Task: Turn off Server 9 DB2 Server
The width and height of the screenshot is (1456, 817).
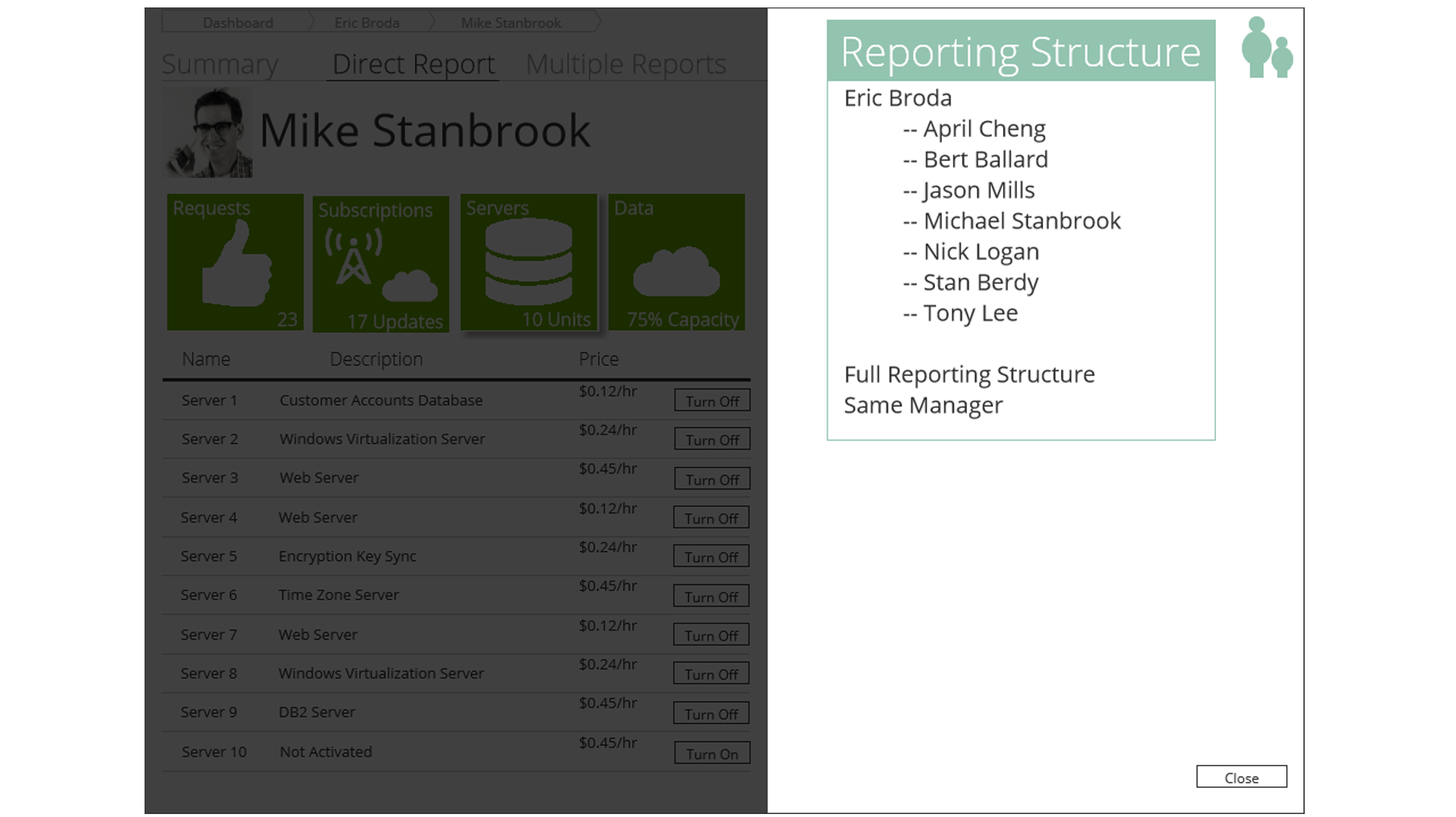Action: (x=711, y=713)
